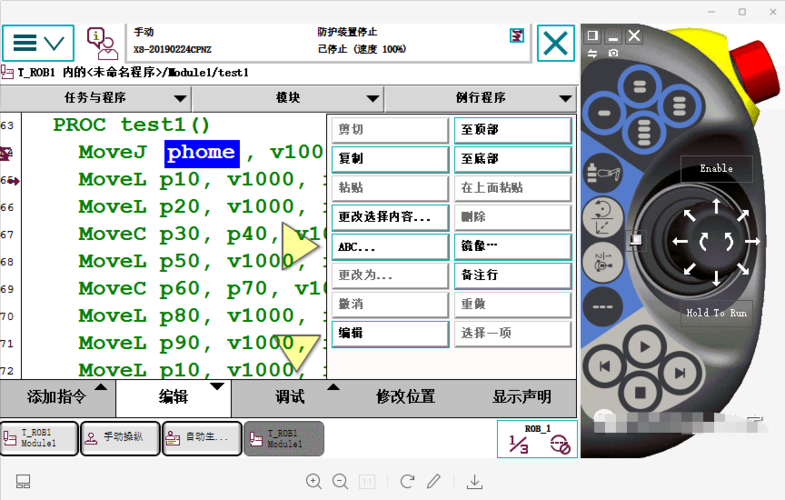
Task: Open the ABB main menu button
Action: pyautogui.click(x=38, y=43)
